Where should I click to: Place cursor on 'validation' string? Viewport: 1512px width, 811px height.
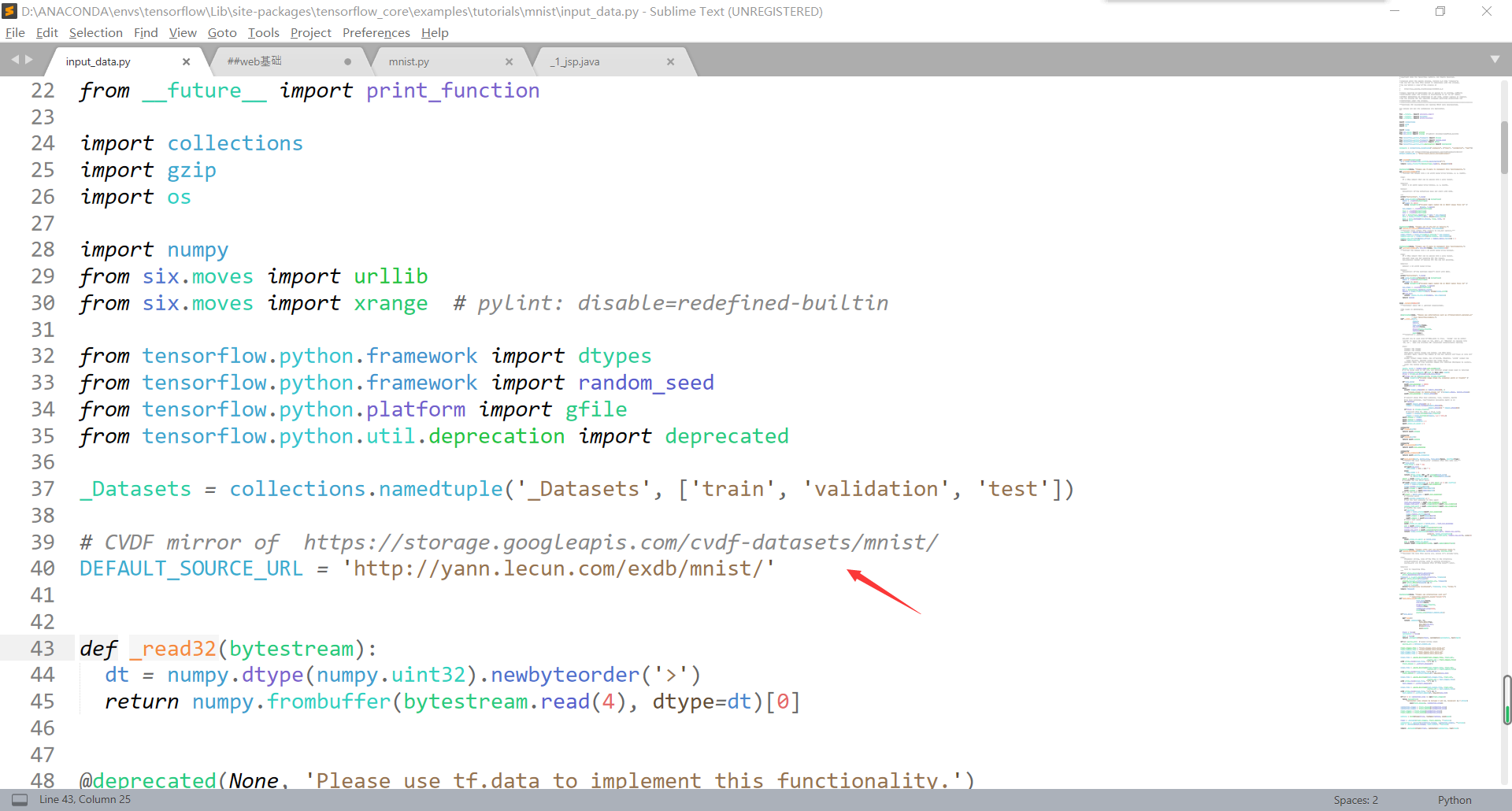pos(876,489)
